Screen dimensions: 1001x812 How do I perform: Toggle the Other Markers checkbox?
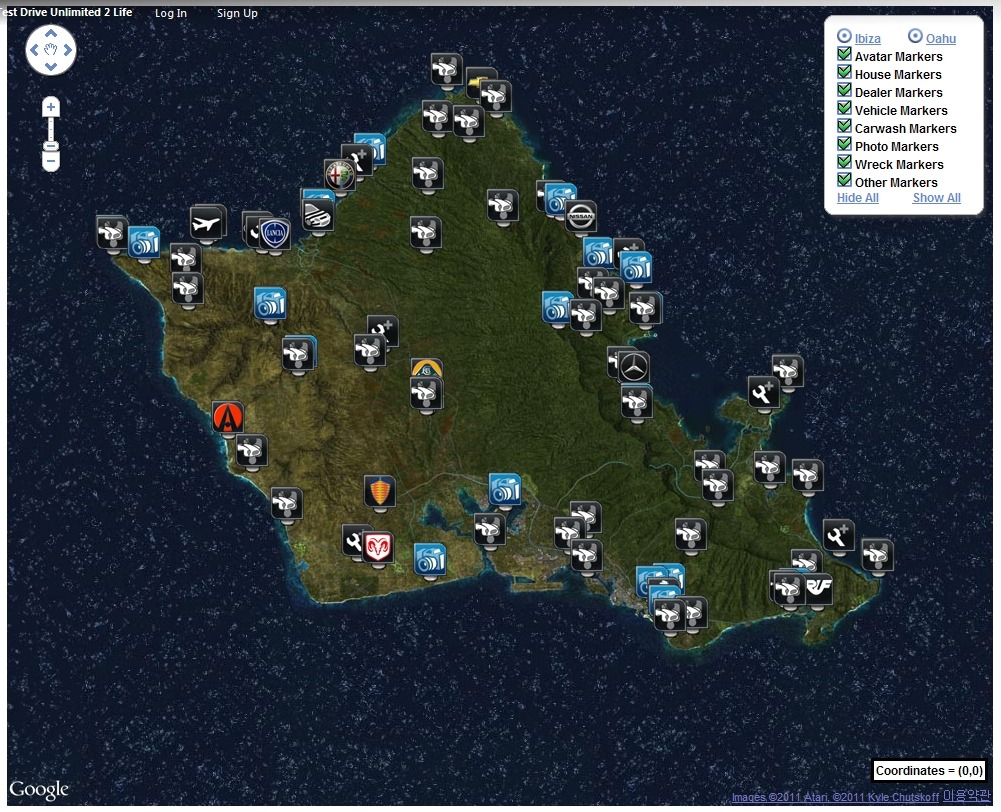[x=844, y=180]
